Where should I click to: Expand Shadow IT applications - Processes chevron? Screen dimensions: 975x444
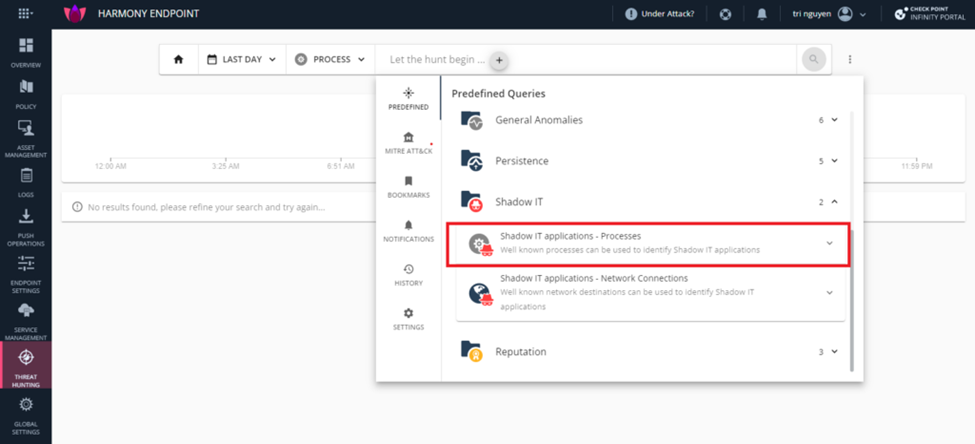coord(829,243)
